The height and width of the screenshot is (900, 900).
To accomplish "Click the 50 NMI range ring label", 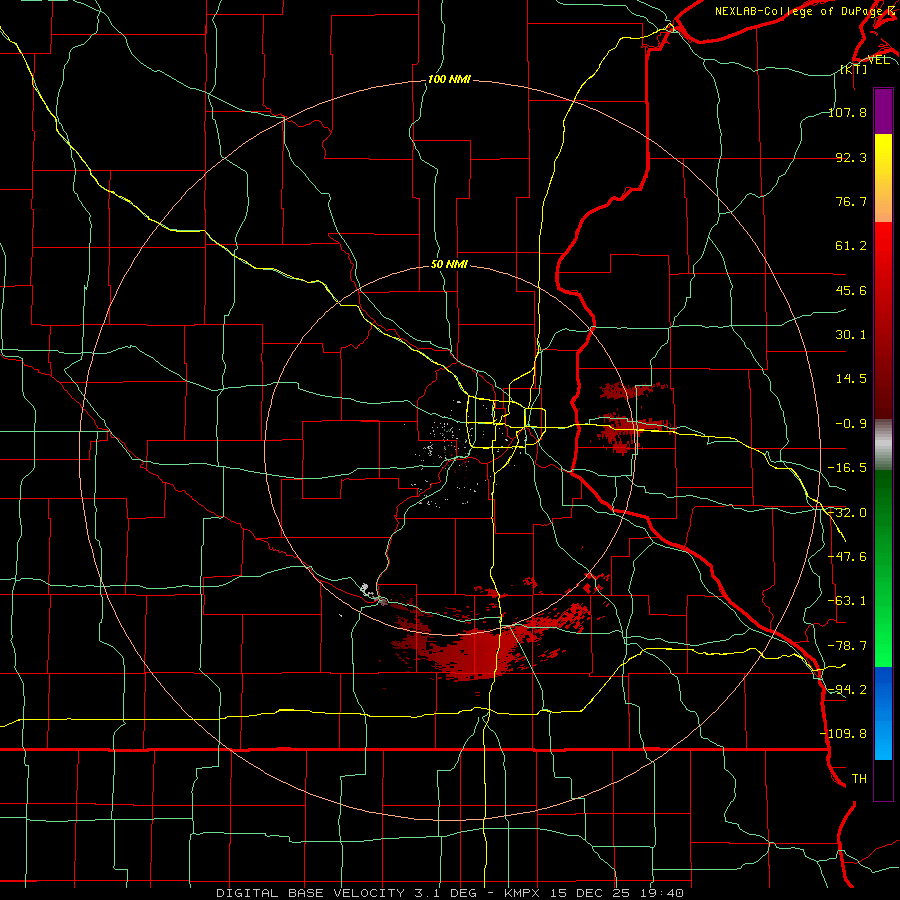I will 449,265.
